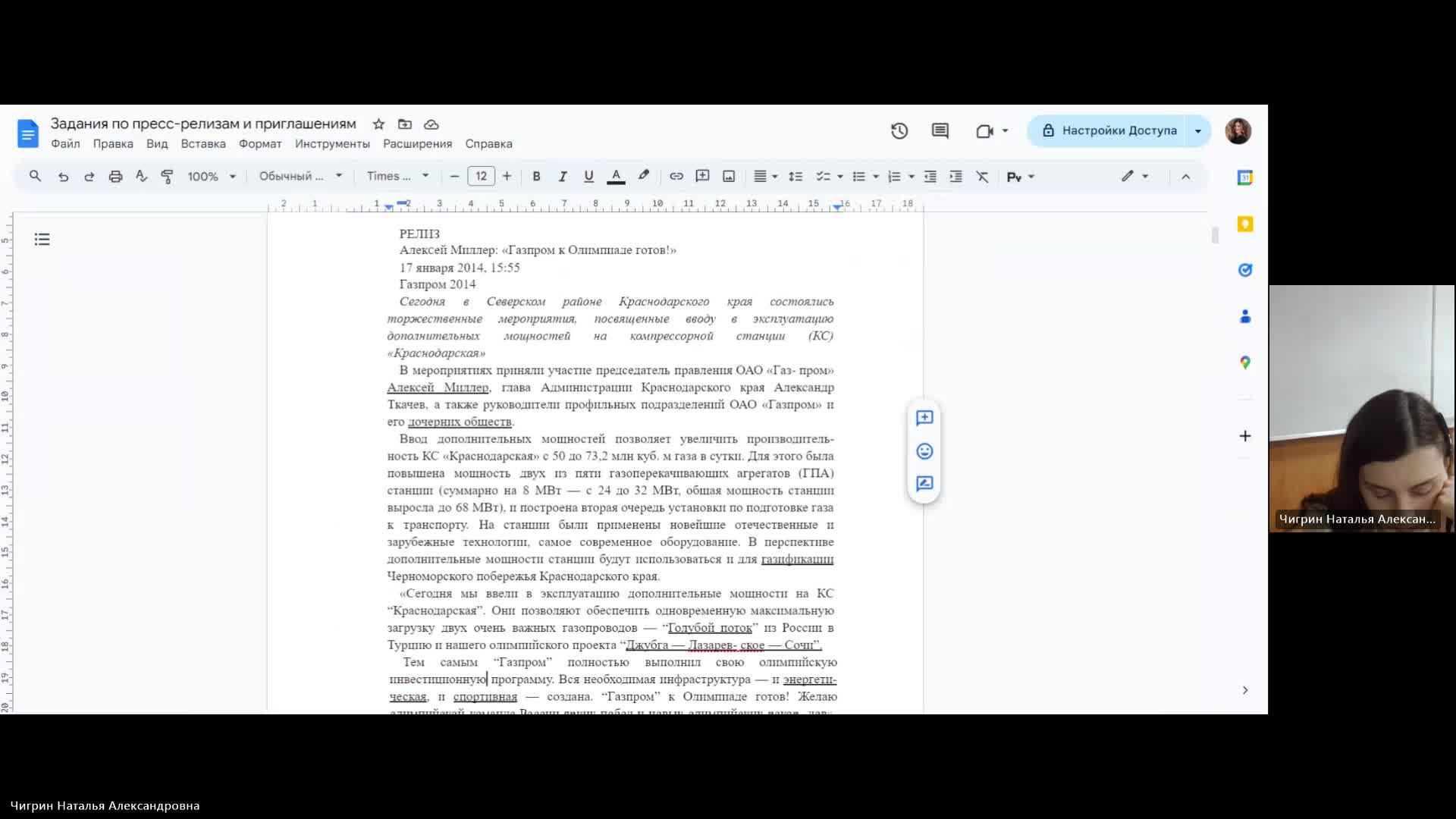Open the comments history icon

pos(940,131)
